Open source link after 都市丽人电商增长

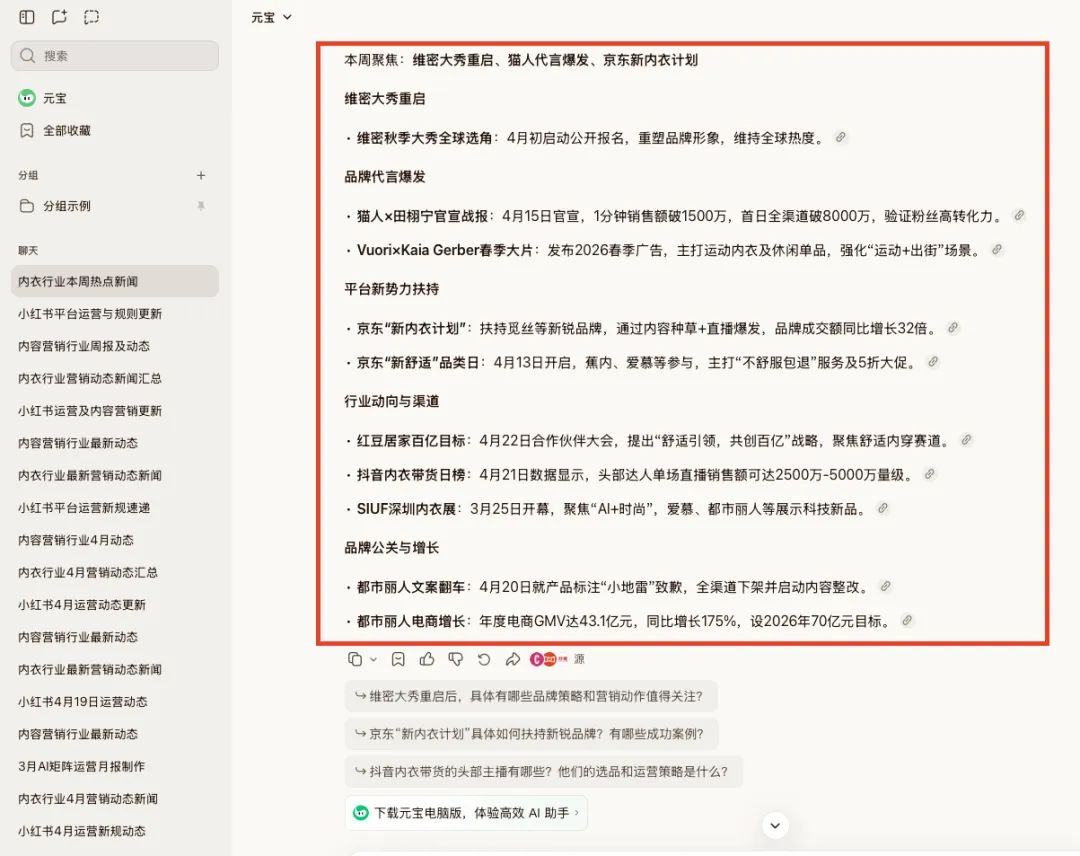click(x=907, y=620)
